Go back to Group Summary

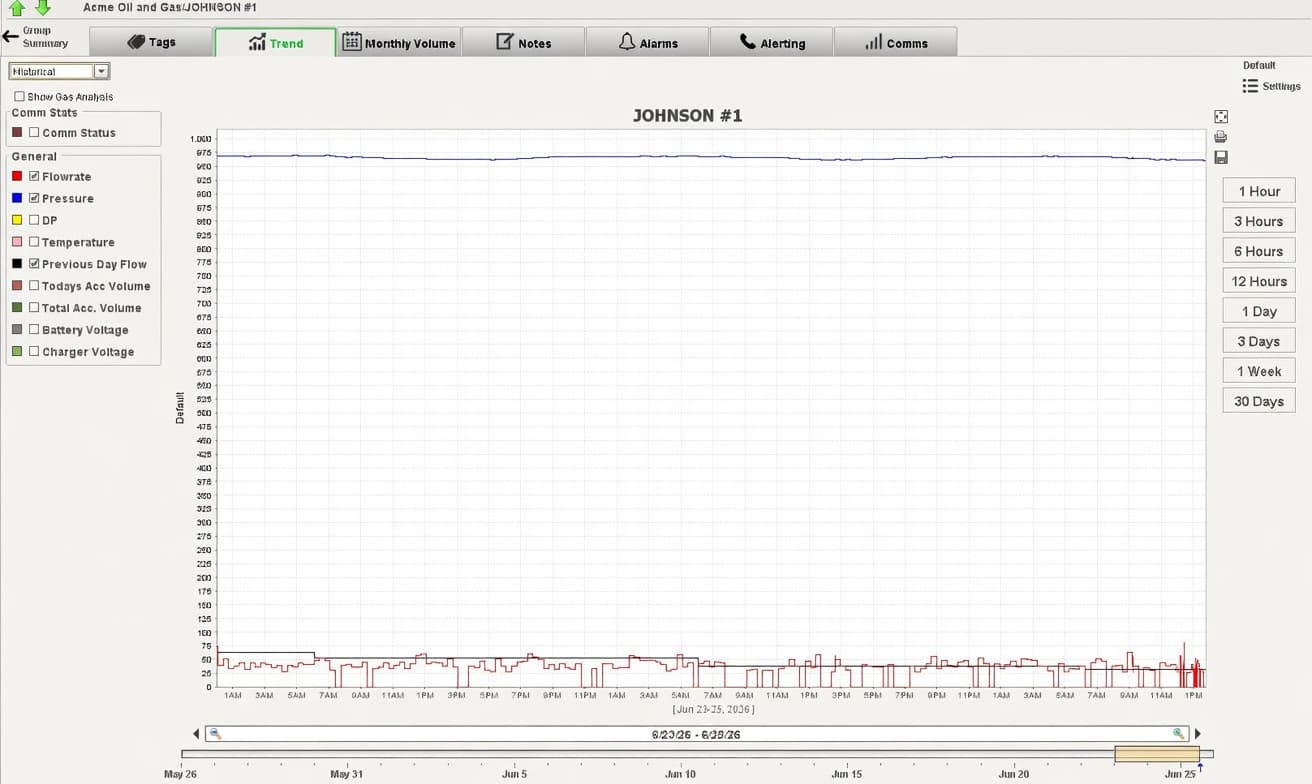36,37
